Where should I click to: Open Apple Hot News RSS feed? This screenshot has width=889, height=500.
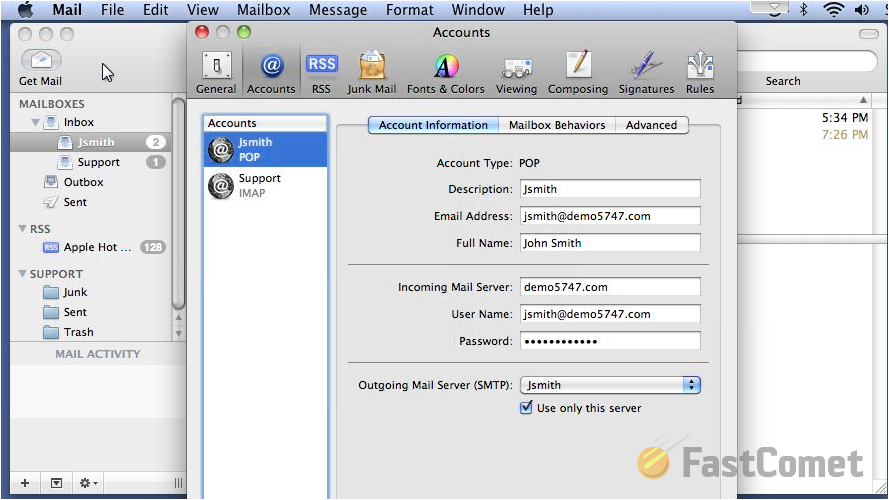[91, 247]
